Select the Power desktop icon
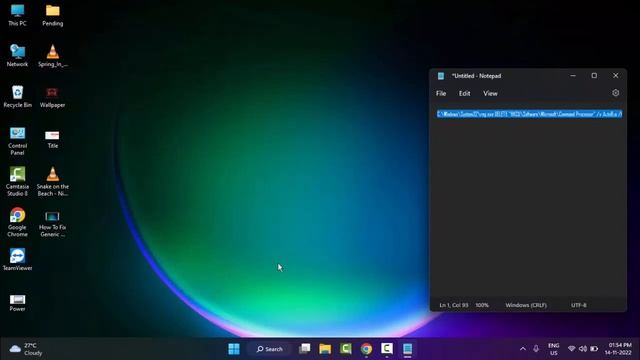The image size is (640, 360). click(17, 302)
